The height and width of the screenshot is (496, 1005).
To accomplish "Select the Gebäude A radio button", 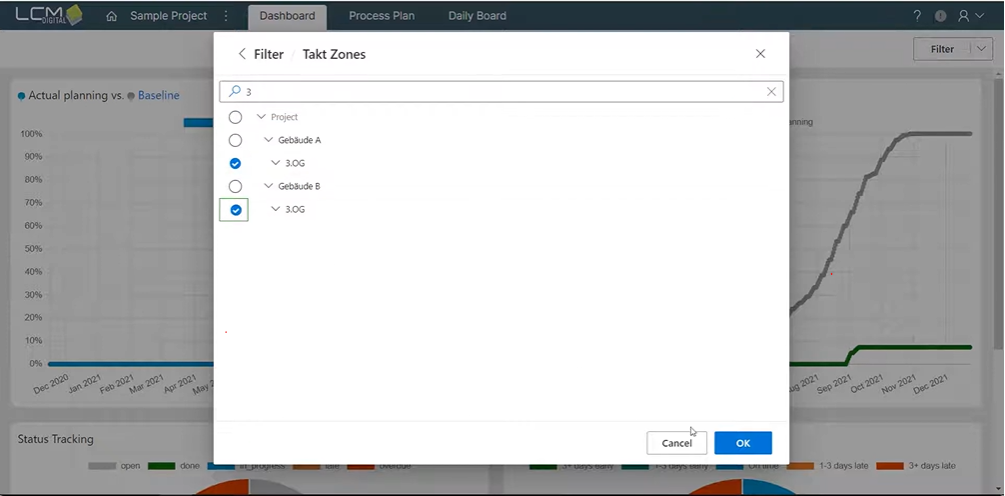I will coord(235,140).
